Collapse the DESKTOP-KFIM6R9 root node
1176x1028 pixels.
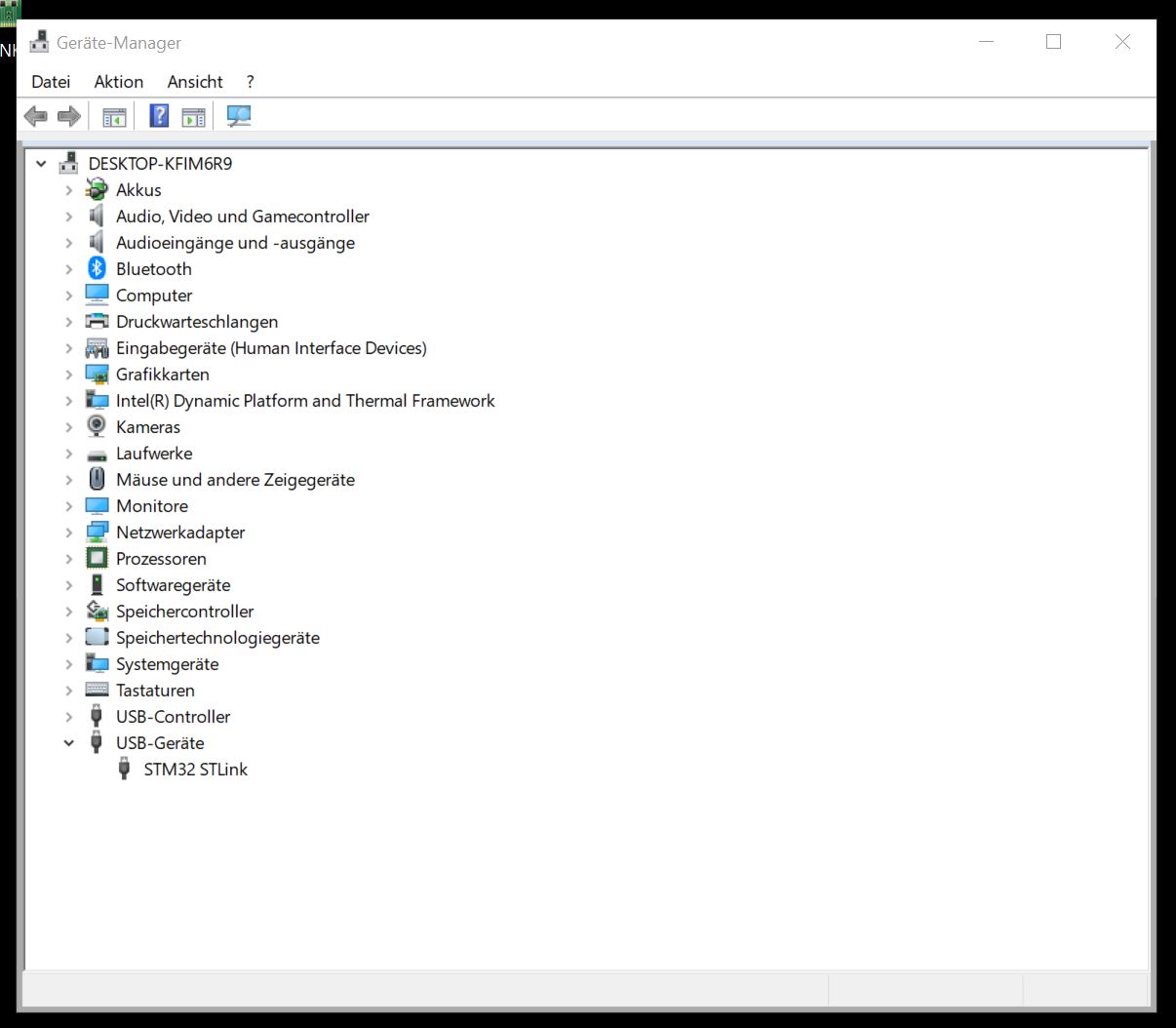click(41, 164)
